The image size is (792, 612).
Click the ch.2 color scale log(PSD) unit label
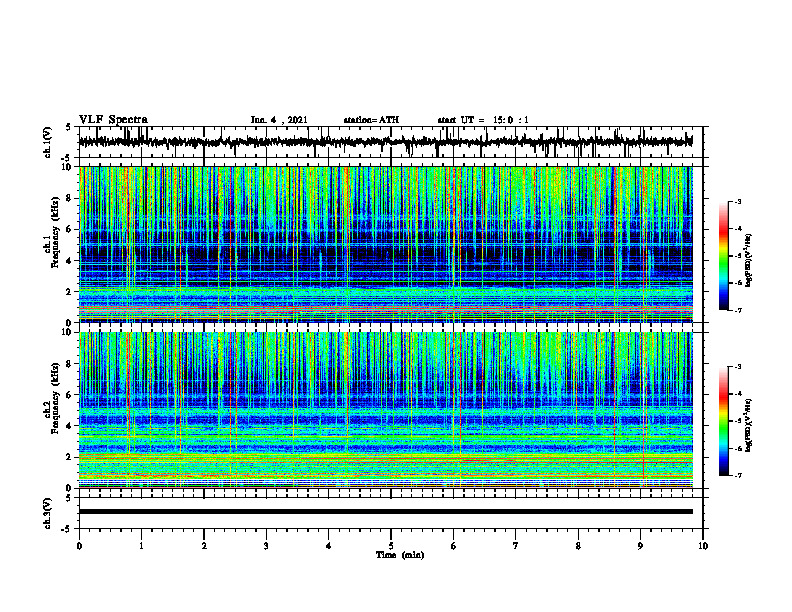tap(749, 426)
